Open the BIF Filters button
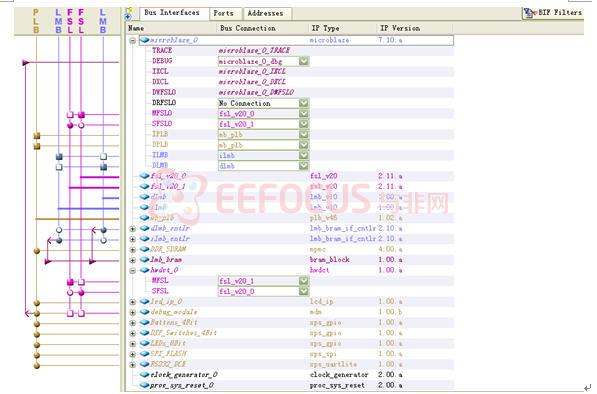Image resolution: width=597 pixels, height=394 pixels. coord(553,13)
